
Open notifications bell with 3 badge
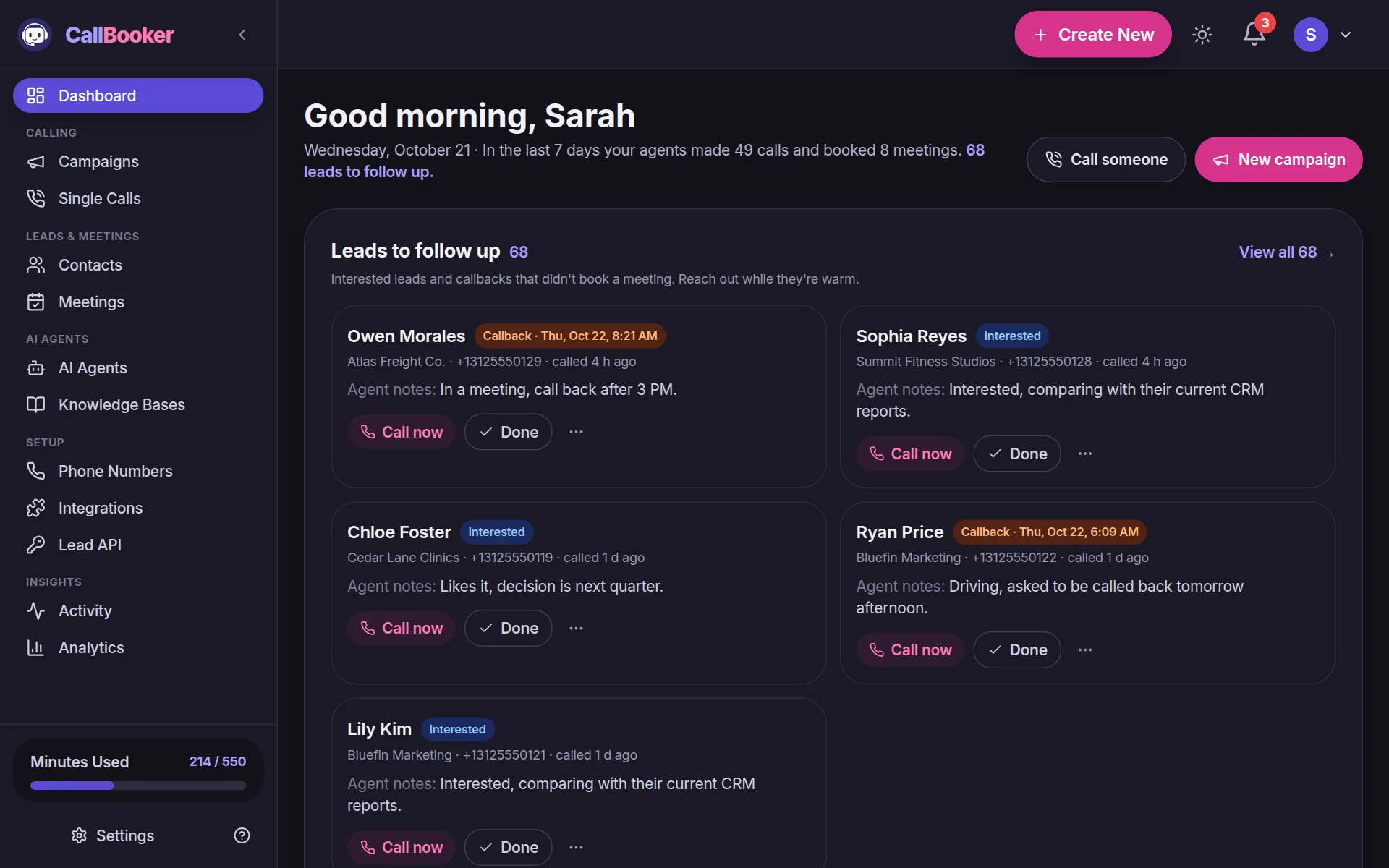[1254, 34]
